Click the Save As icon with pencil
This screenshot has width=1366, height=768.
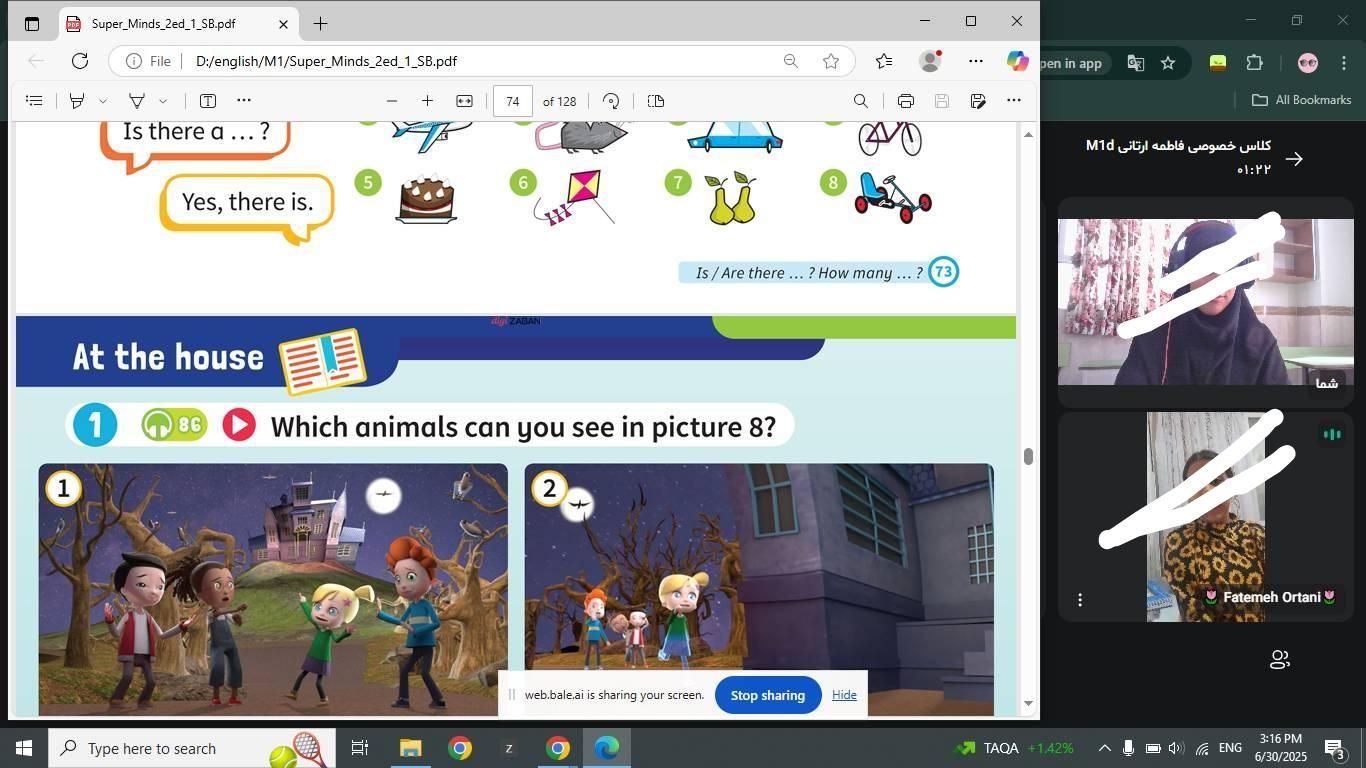pyautogui.click(x=978, y=101)
